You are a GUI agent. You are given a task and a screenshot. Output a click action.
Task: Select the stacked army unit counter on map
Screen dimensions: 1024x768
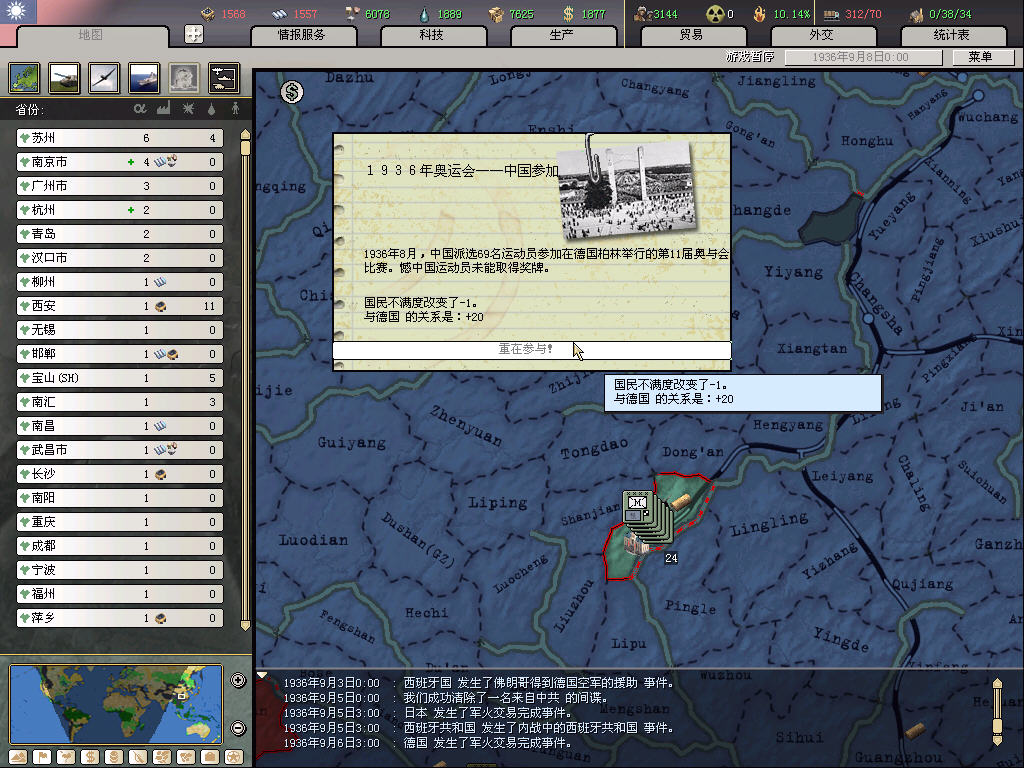pos(645,516)
